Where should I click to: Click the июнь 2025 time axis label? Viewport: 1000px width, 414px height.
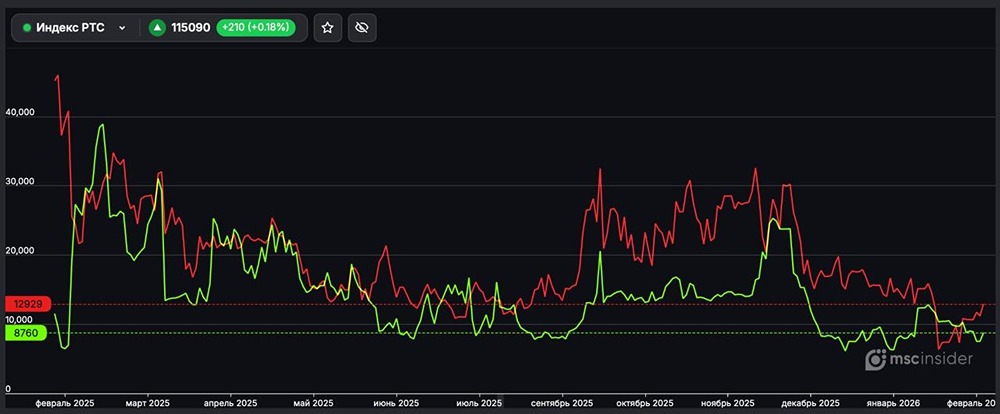tap(397, 404)
